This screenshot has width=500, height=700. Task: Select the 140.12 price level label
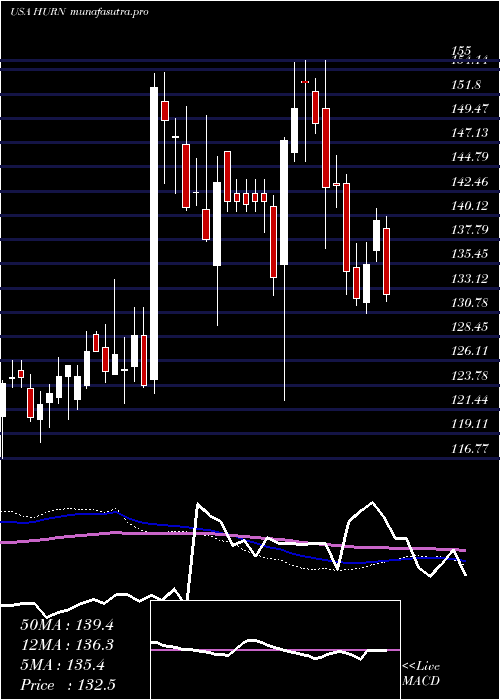coord(470,206)
